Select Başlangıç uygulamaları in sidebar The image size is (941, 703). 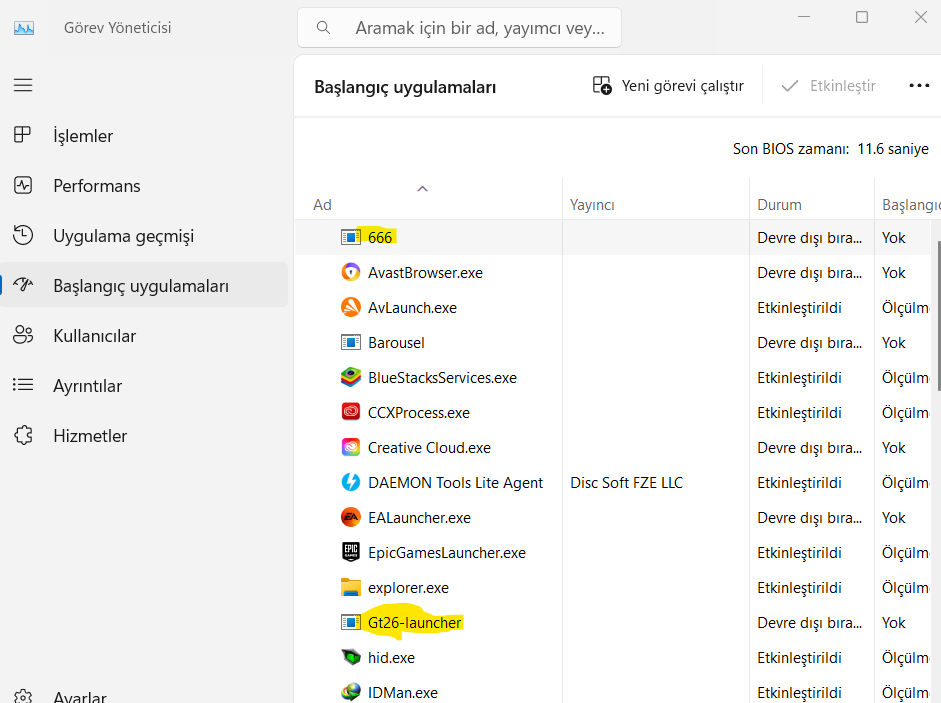[144, 286]
